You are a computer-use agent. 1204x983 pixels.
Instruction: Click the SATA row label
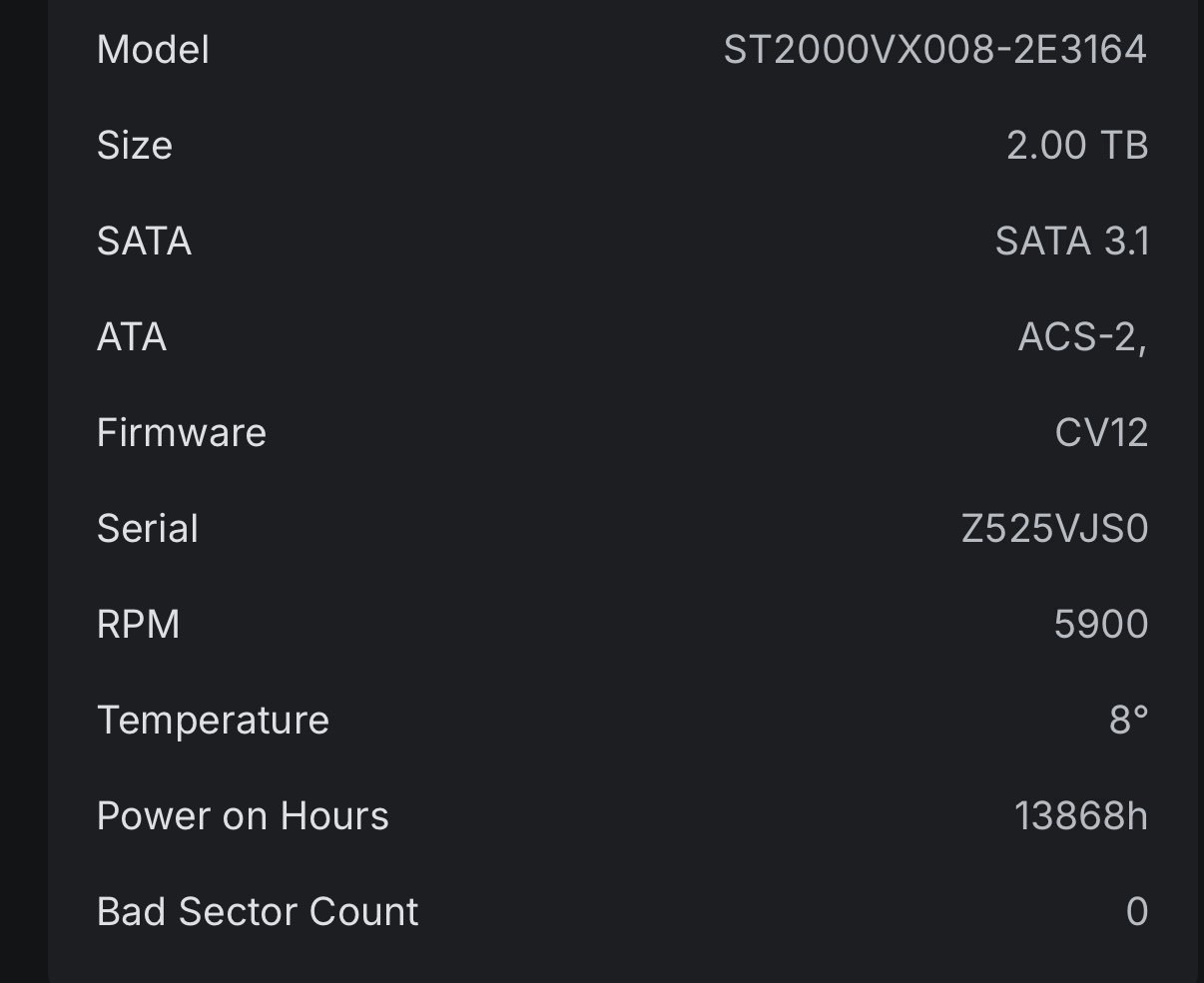pyautogui.click(x=144, y=242)
